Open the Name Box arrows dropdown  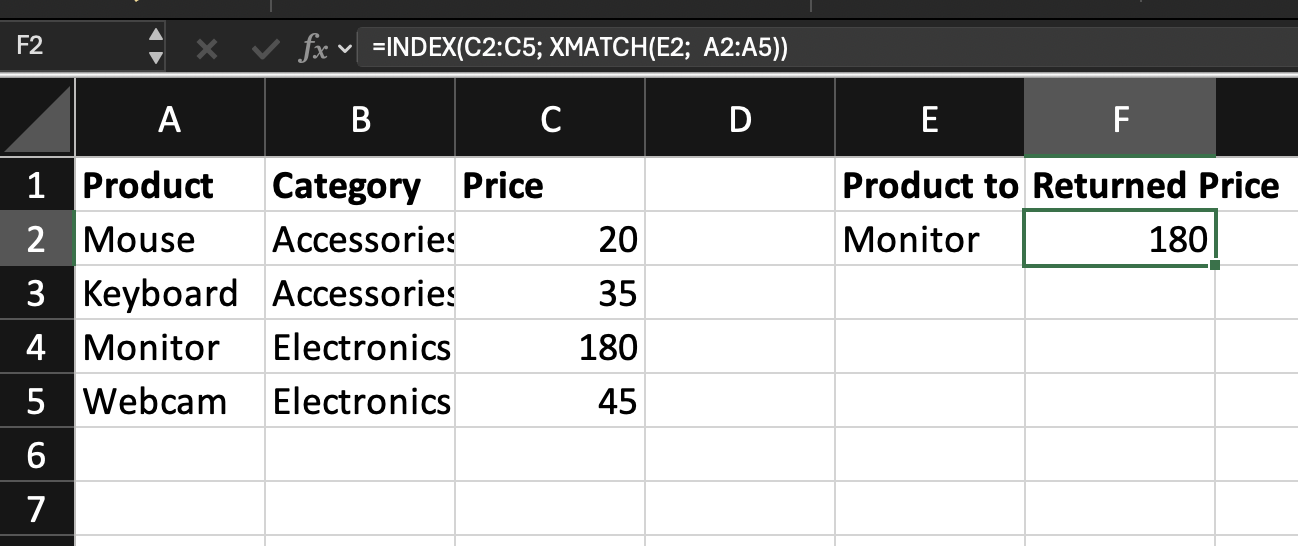[x=155, y=47]
